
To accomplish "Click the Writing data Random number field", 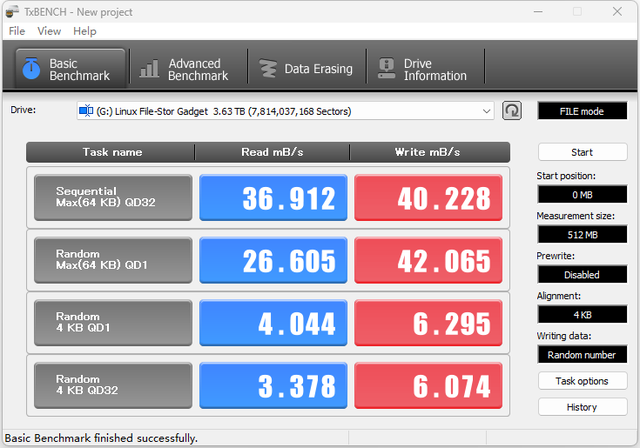I will pyautogui.click(x=582, y=354).
